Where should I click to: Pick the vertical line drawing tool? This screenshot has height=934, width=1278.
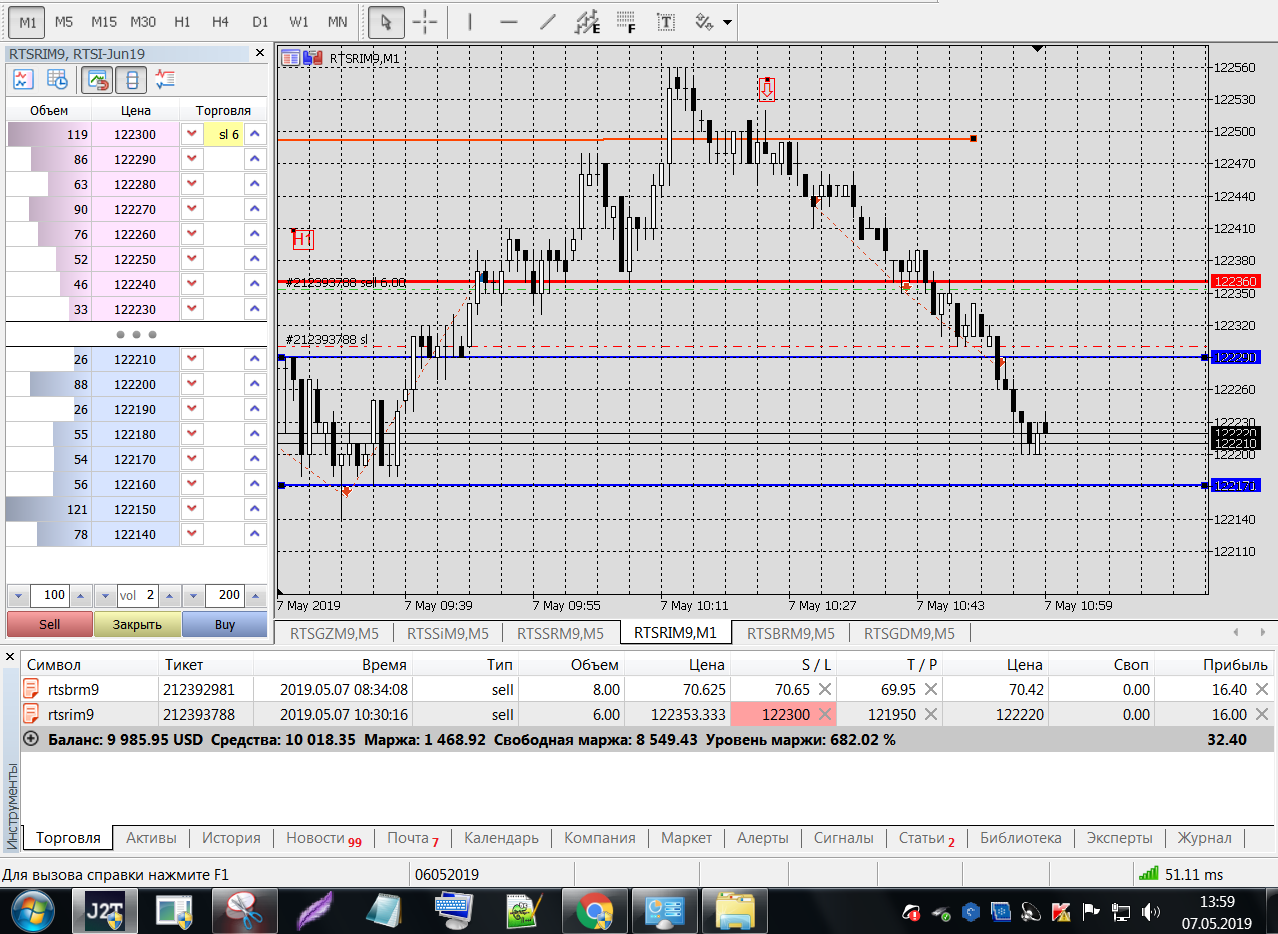click(470, 21)
